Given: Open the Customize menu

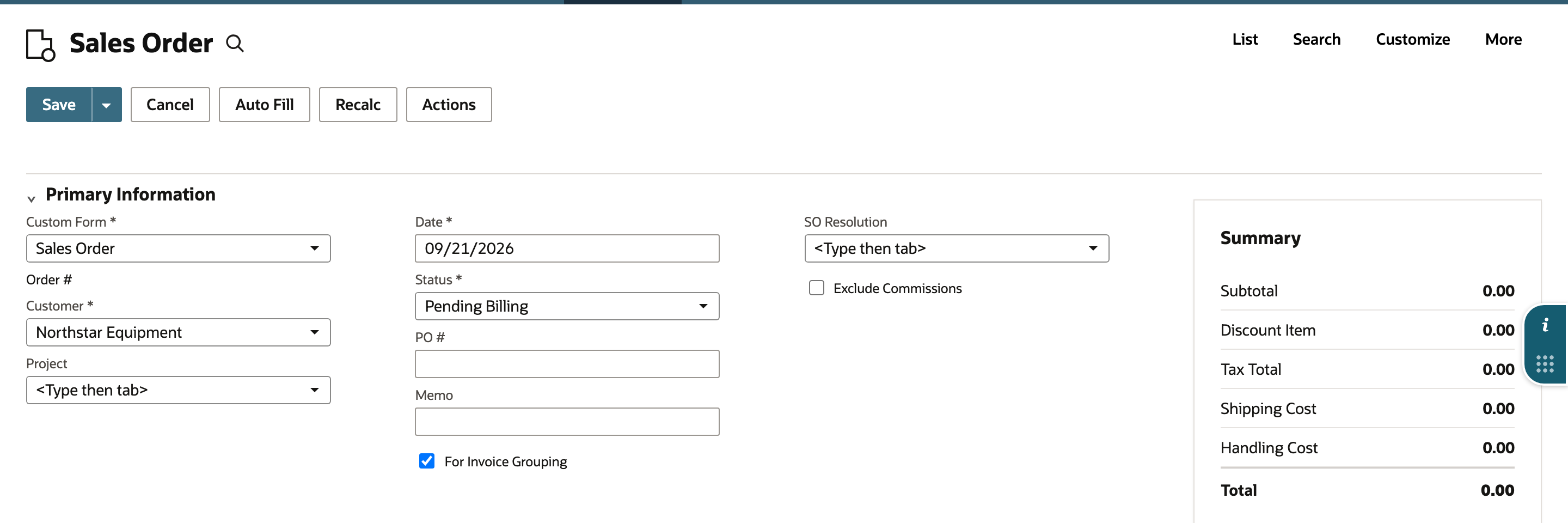Looking at the screenshot, I should pos(1413,40).
